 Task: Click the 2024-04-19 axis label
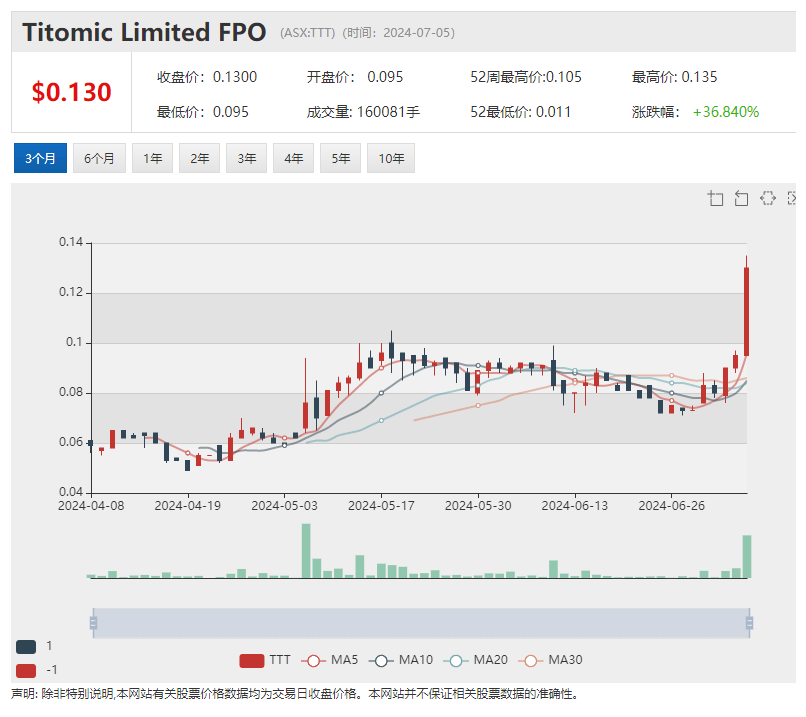188,506
